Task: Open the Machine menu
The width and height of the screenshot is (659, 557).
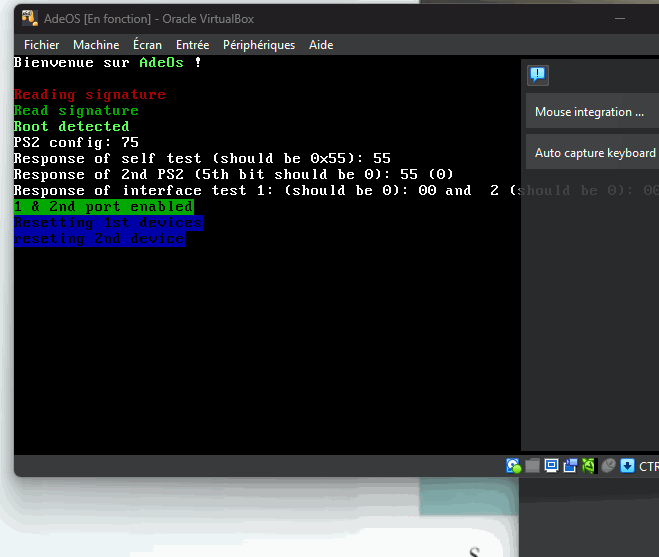Action: tap(96, 45)
